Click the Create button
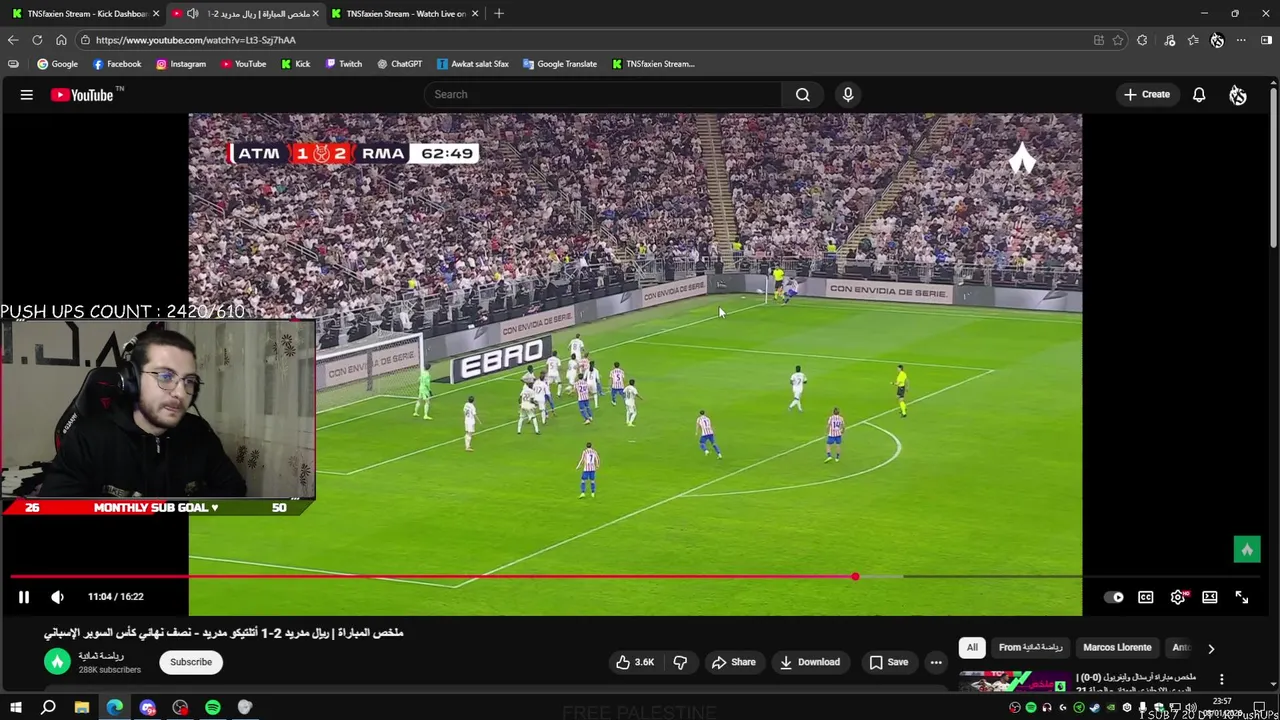This screenshot has height=720, width=1280. pos(1147,95)
